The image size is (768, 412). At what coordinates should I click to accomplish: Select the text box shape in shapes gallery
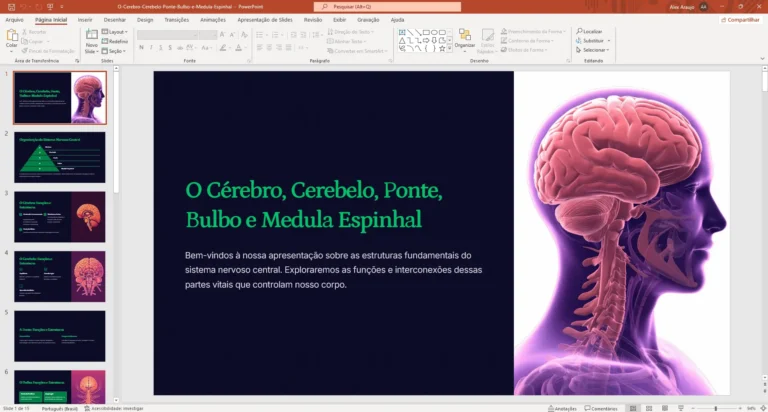coord(402,32)
